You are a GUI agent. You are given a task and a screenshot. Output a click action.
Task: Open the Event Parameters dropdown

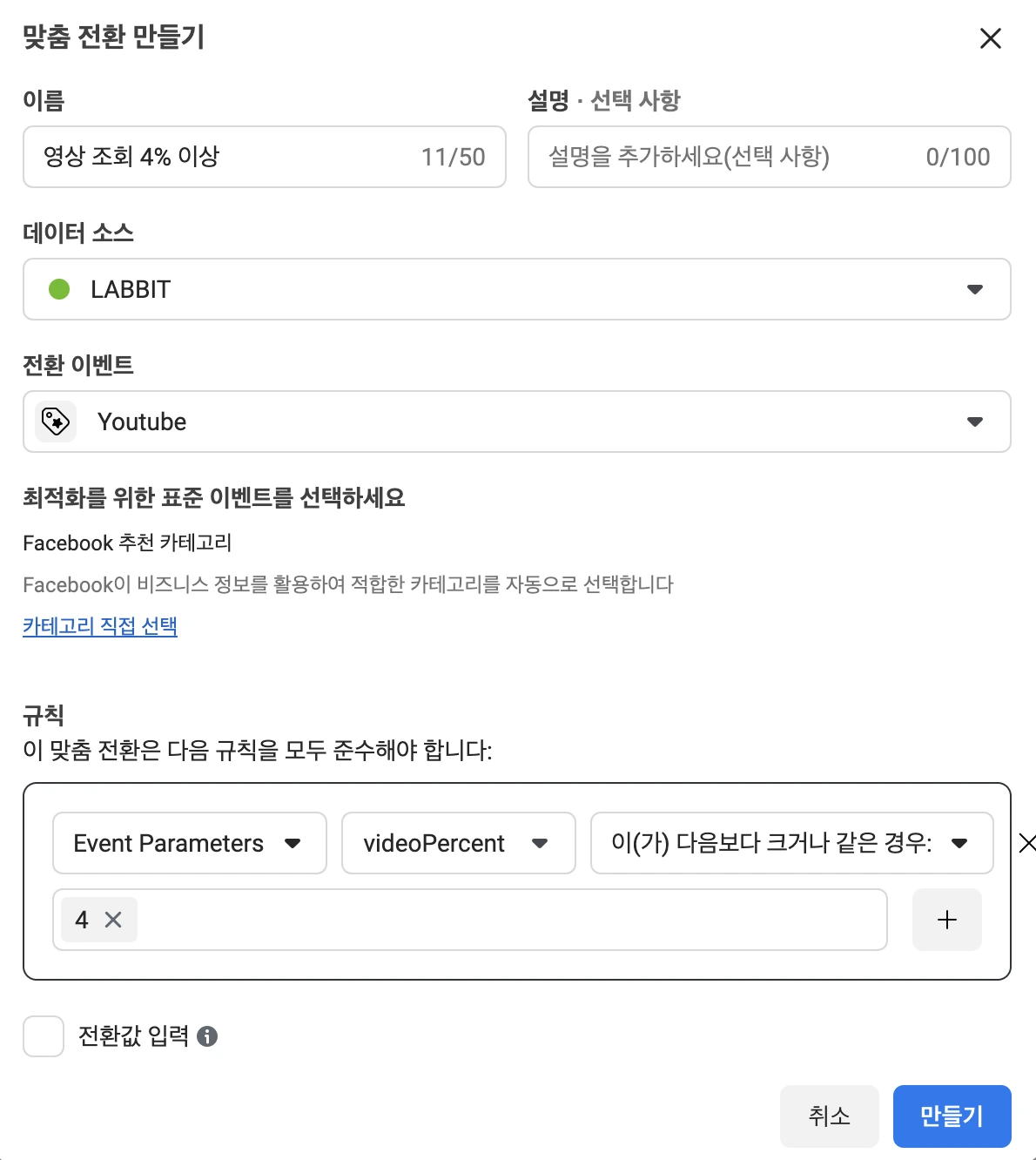coord(189,843)
